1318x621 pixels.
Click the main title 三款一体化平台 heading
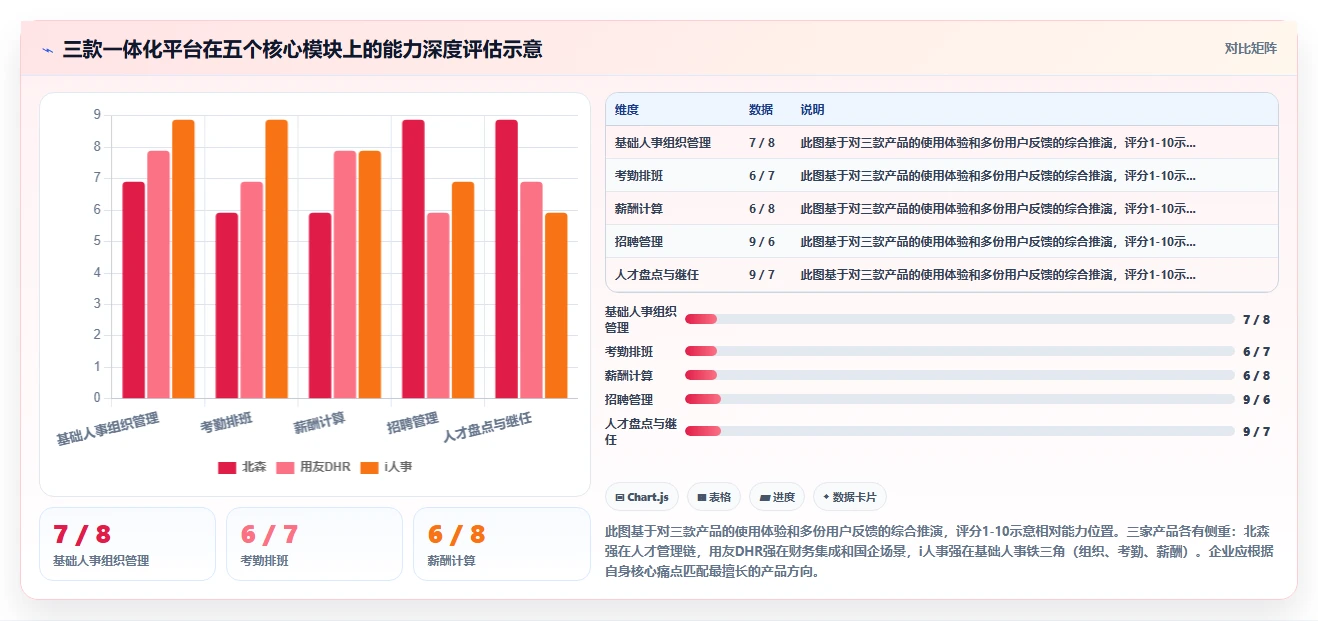point(302,49)
